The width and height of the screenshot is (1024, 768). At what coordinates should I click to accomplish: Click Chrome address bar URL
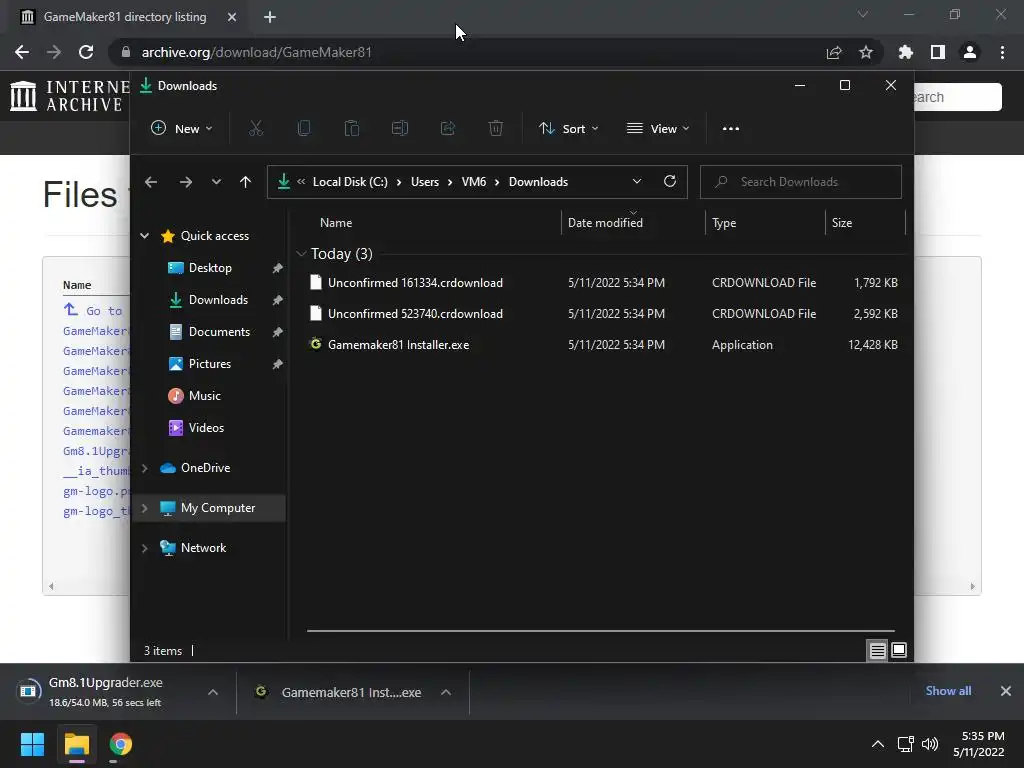click(x=257, y=52)
